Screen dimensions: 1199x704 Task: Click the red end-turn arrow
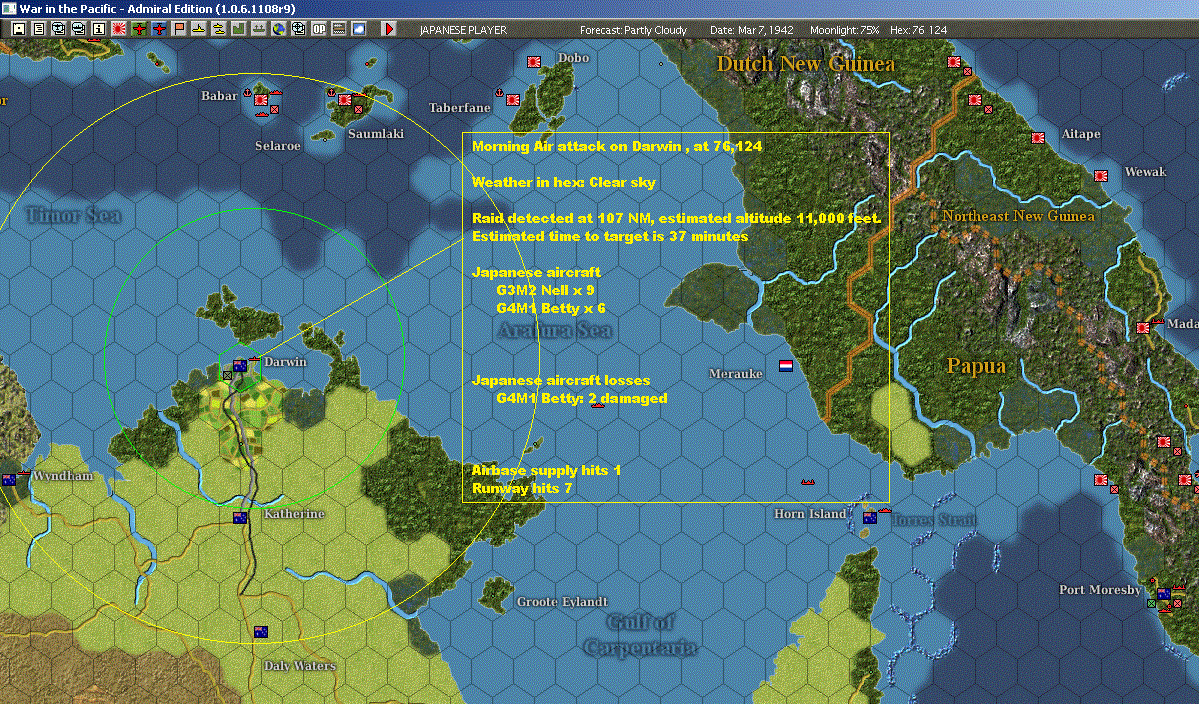click(x=388, y=29)
